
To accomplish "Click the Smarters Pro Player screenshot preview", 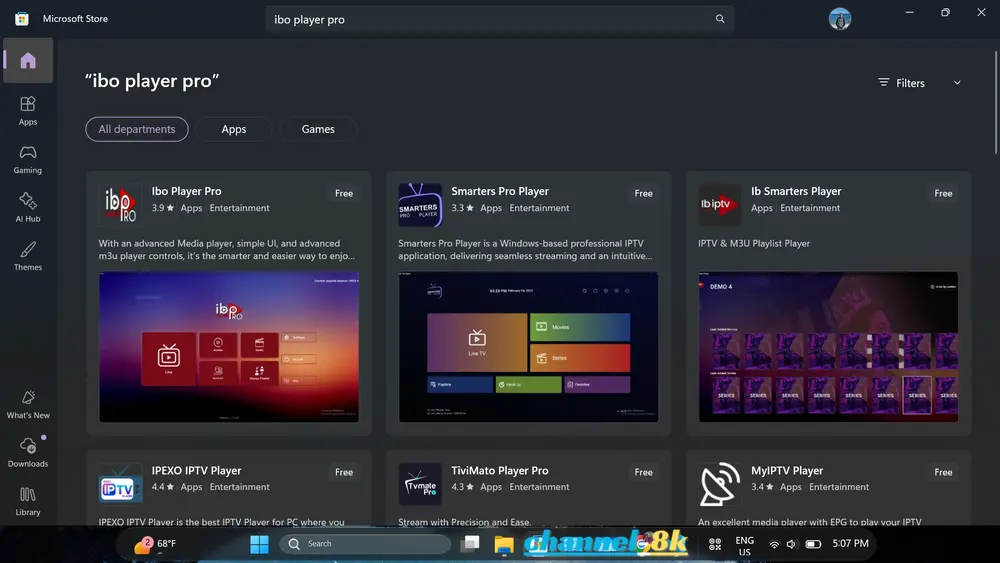I will point(529,347).
